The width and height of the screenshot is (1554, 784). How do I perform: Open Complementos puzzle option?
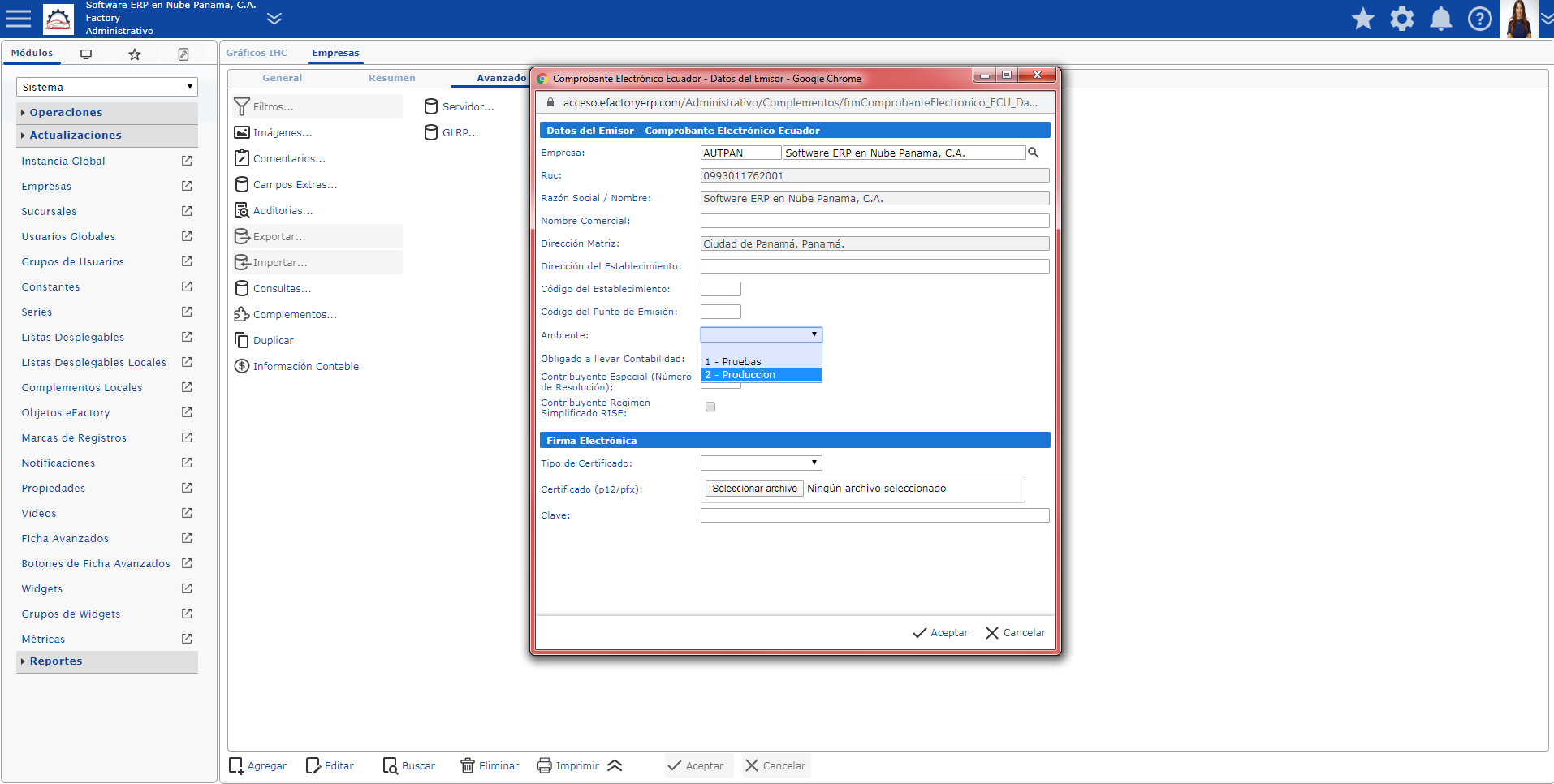[286, 314]
